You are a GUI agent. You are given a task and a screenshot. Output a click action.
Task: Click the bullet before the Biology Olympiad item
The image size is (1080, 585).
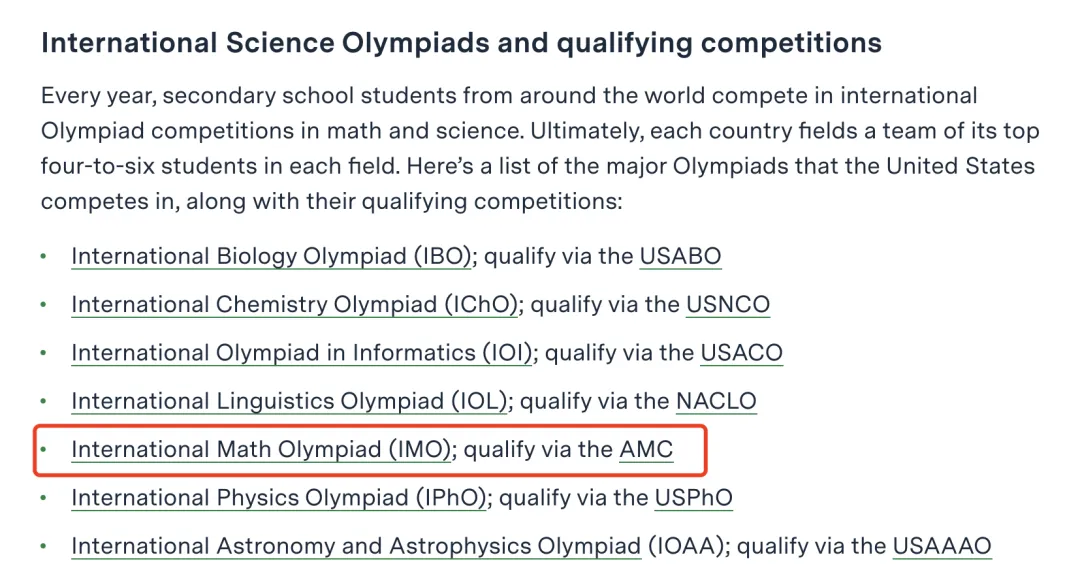coord(43,256)
